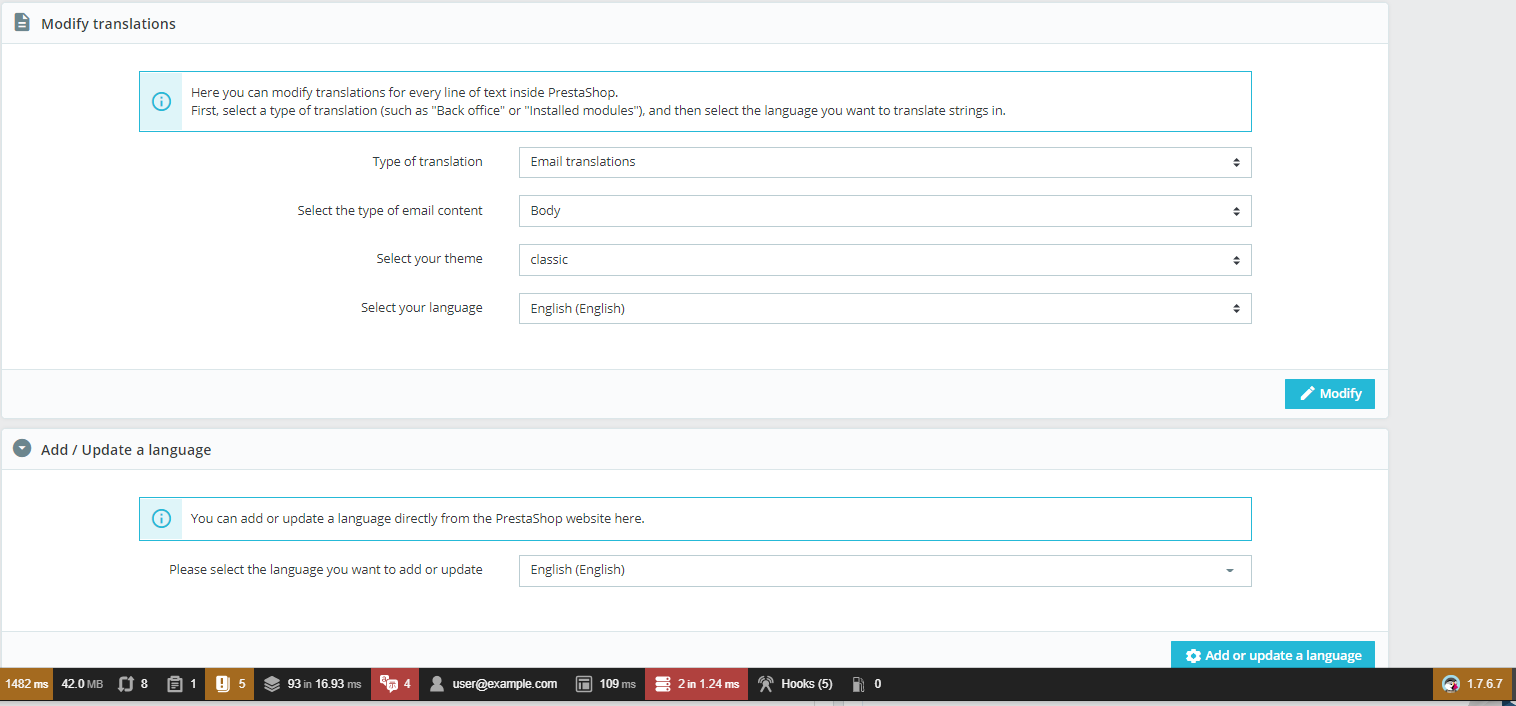Open the Hooks (5) profiler panel

795,684
